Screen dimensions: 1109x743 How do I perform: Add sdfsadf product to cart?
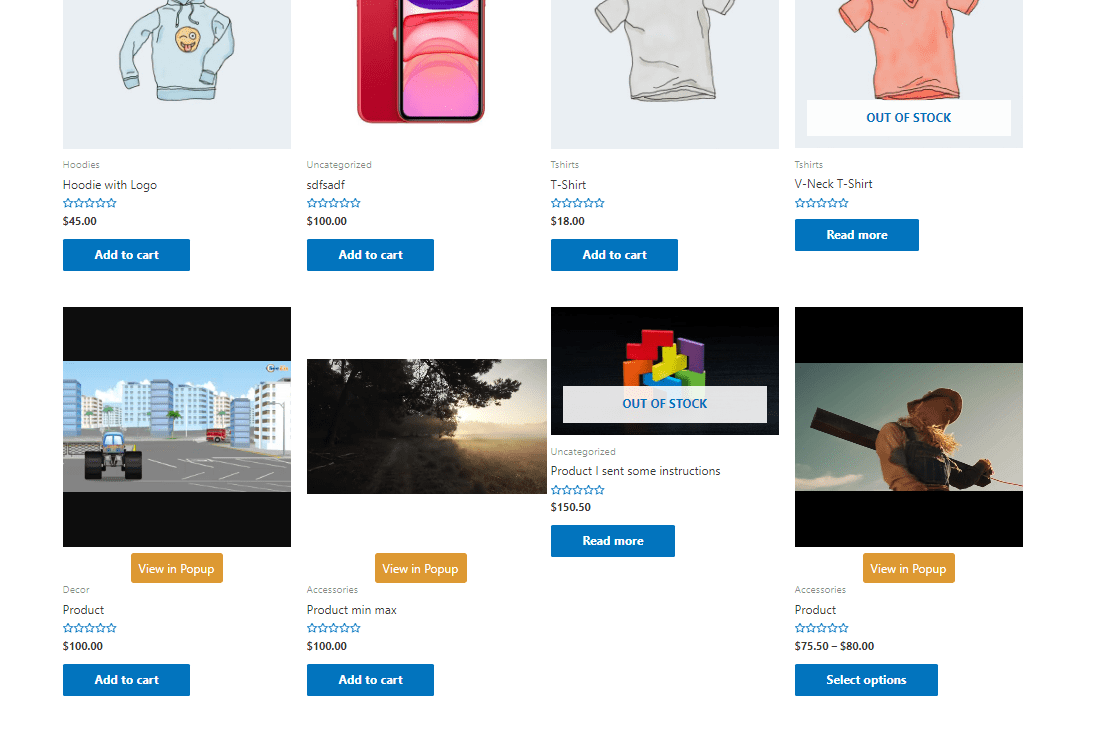[370, 255]
